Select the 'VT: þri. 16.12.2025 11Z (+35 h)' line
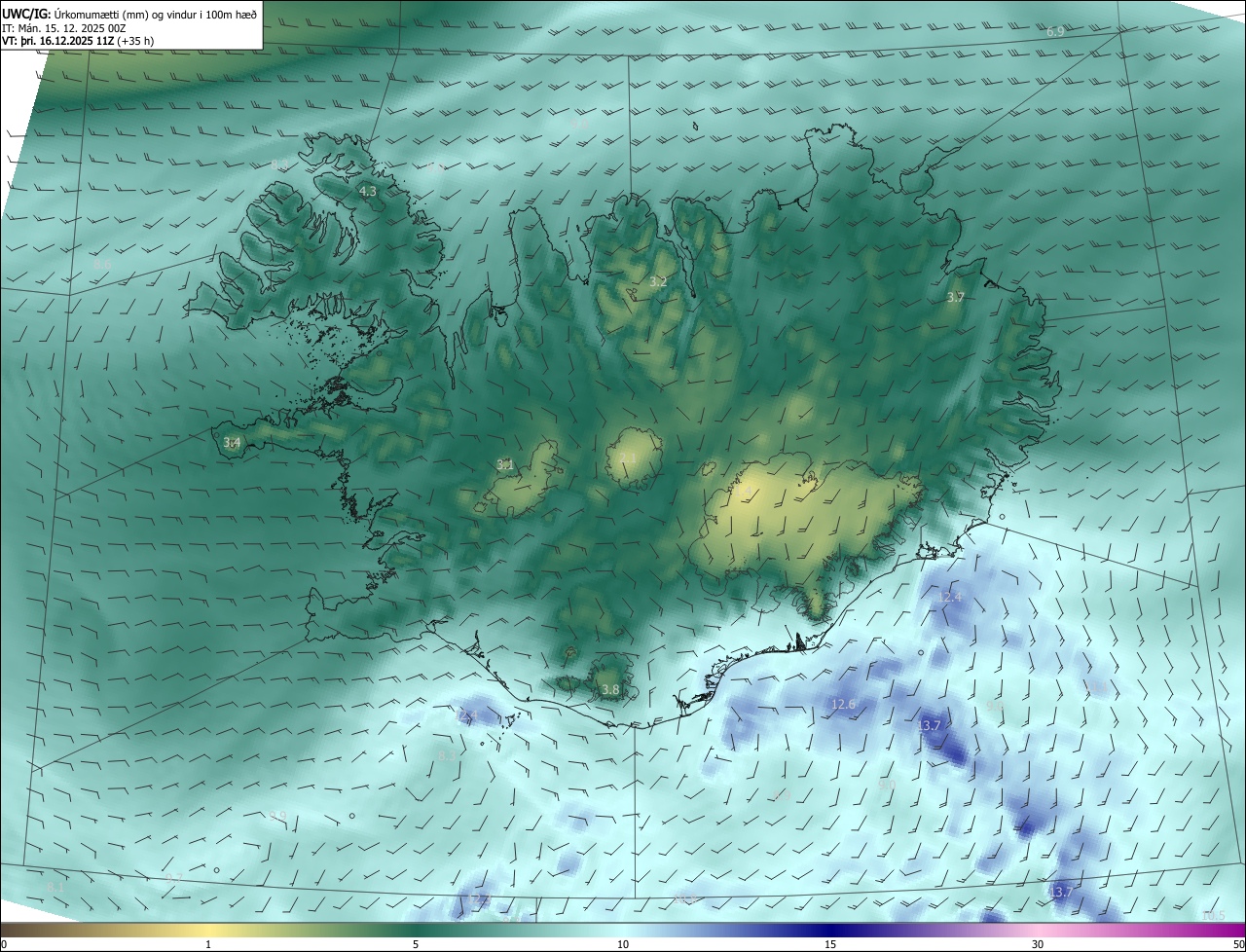This screenshot has width=1246, height=952. [78, 41]
